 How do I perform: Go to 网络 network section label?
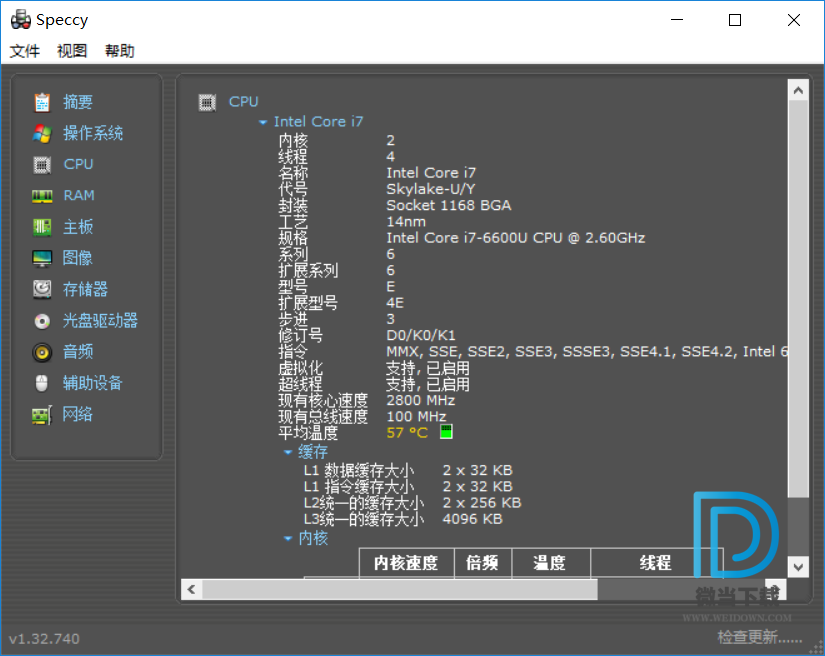tap(77, 415)
